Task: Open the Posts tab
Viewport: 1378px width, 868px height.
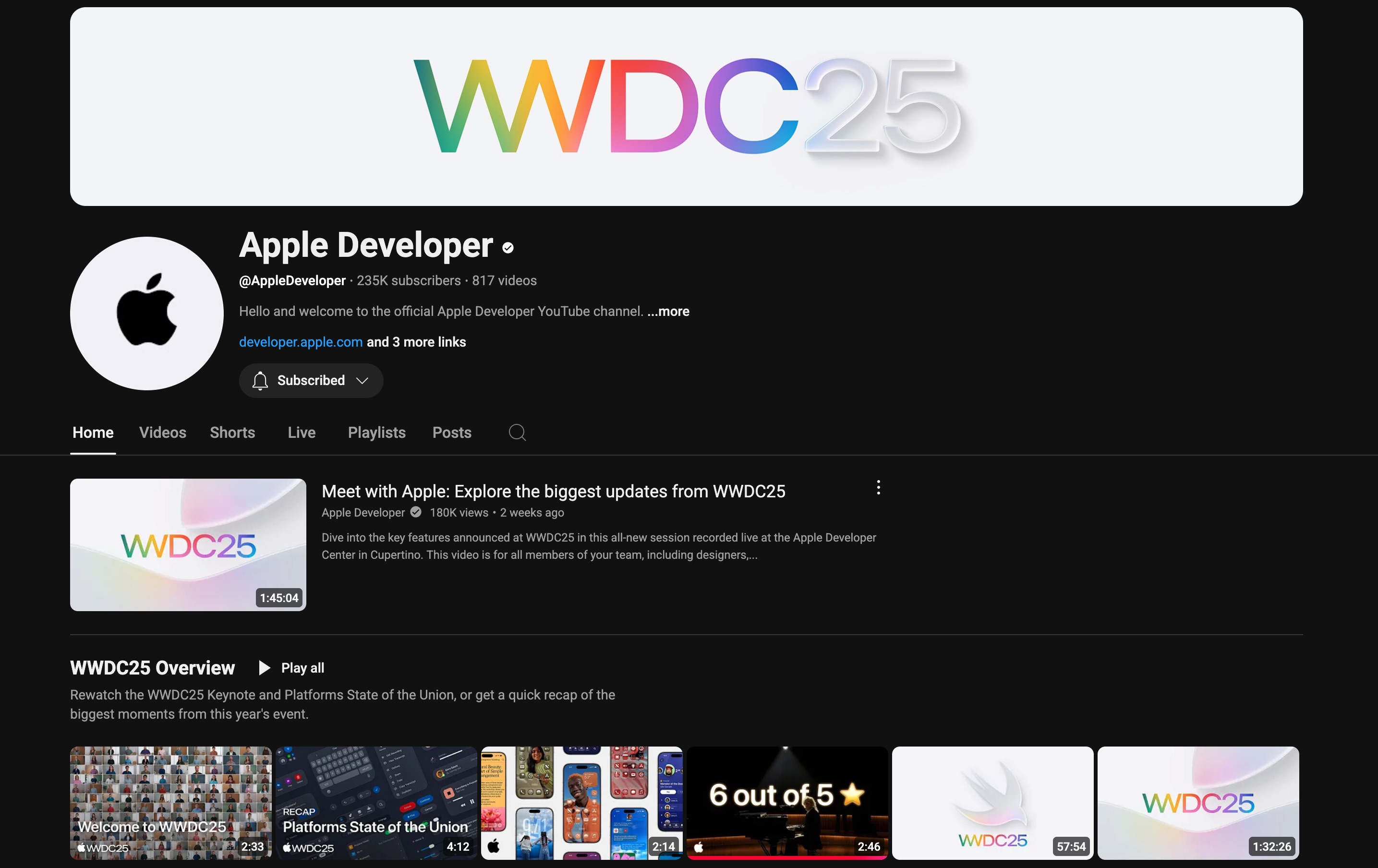Action: click(451, 433)
